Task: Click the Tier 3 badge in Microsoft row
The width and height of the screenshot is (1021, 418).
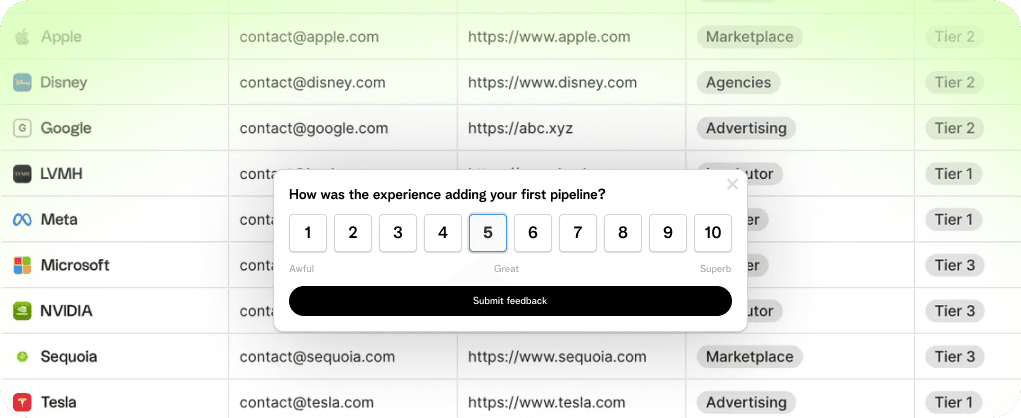Action: 955,265
